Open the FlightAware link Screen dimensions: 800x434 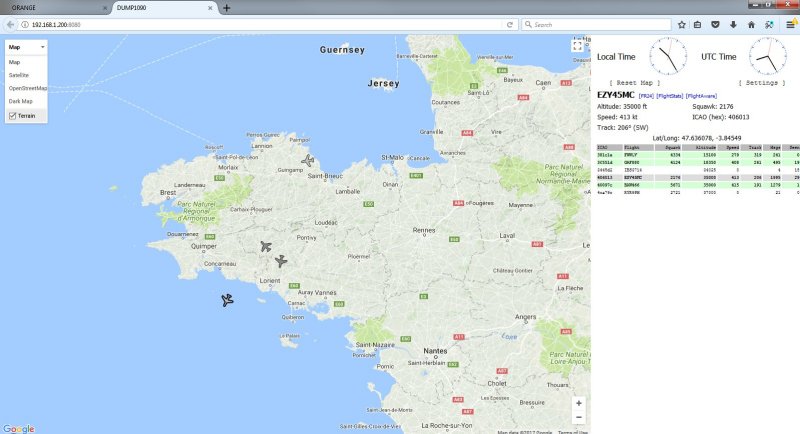tap(701, 96)
